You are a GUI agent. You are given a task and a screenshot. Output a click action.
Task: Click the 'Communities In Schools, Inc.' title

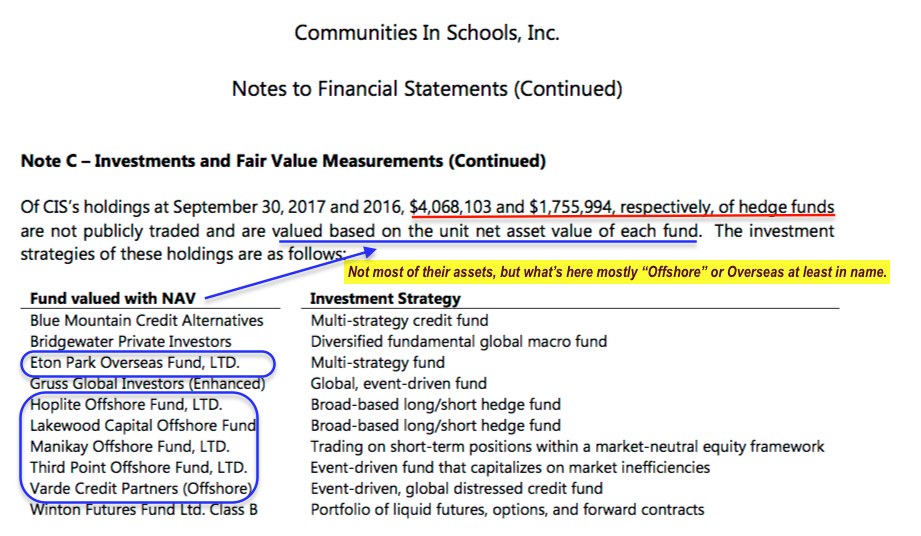coord(427,33)
